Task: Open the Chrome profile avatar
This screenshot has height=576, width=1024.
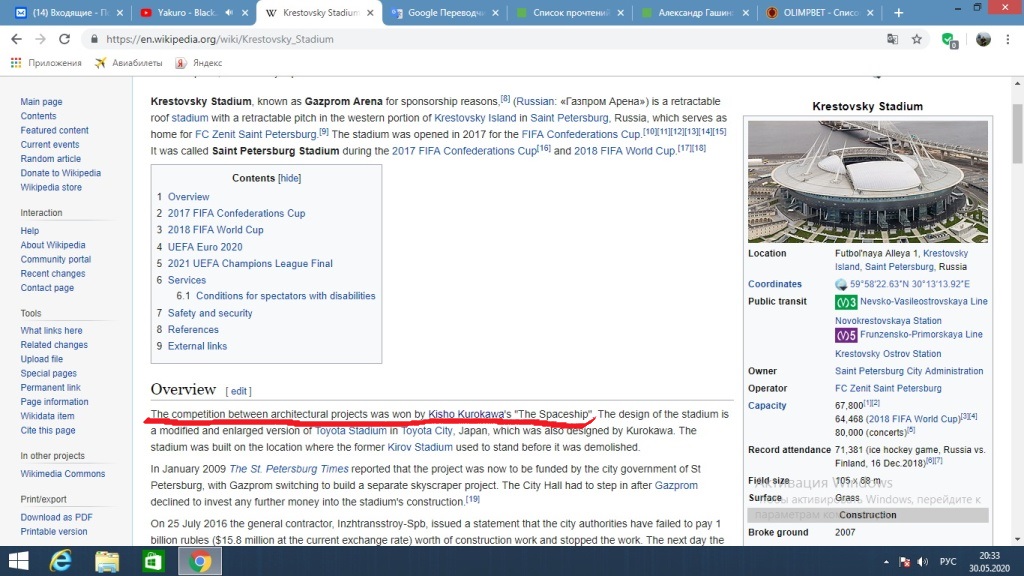Action: click(983, 39)
